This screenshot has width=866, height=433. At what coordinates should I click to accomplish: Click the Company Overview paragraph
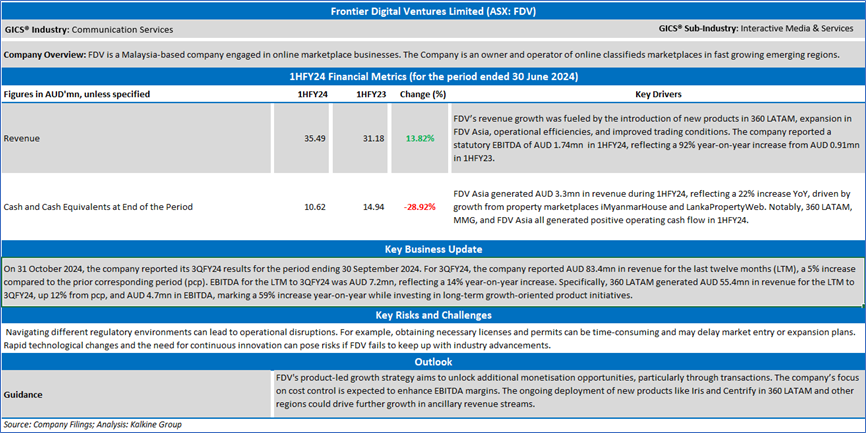pyautogui.click(x=422, y=55)
